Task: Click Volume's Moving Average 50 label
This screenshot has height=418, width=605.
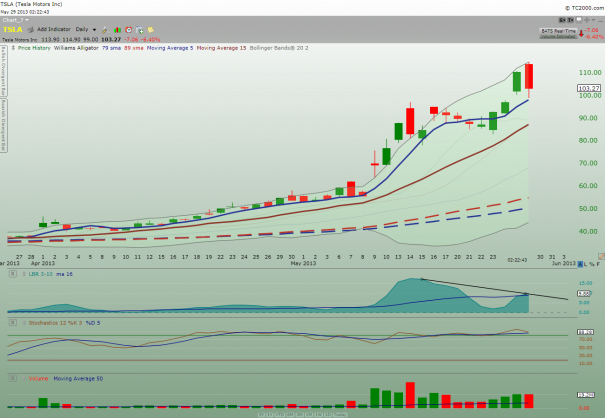Action: [78, 379]
